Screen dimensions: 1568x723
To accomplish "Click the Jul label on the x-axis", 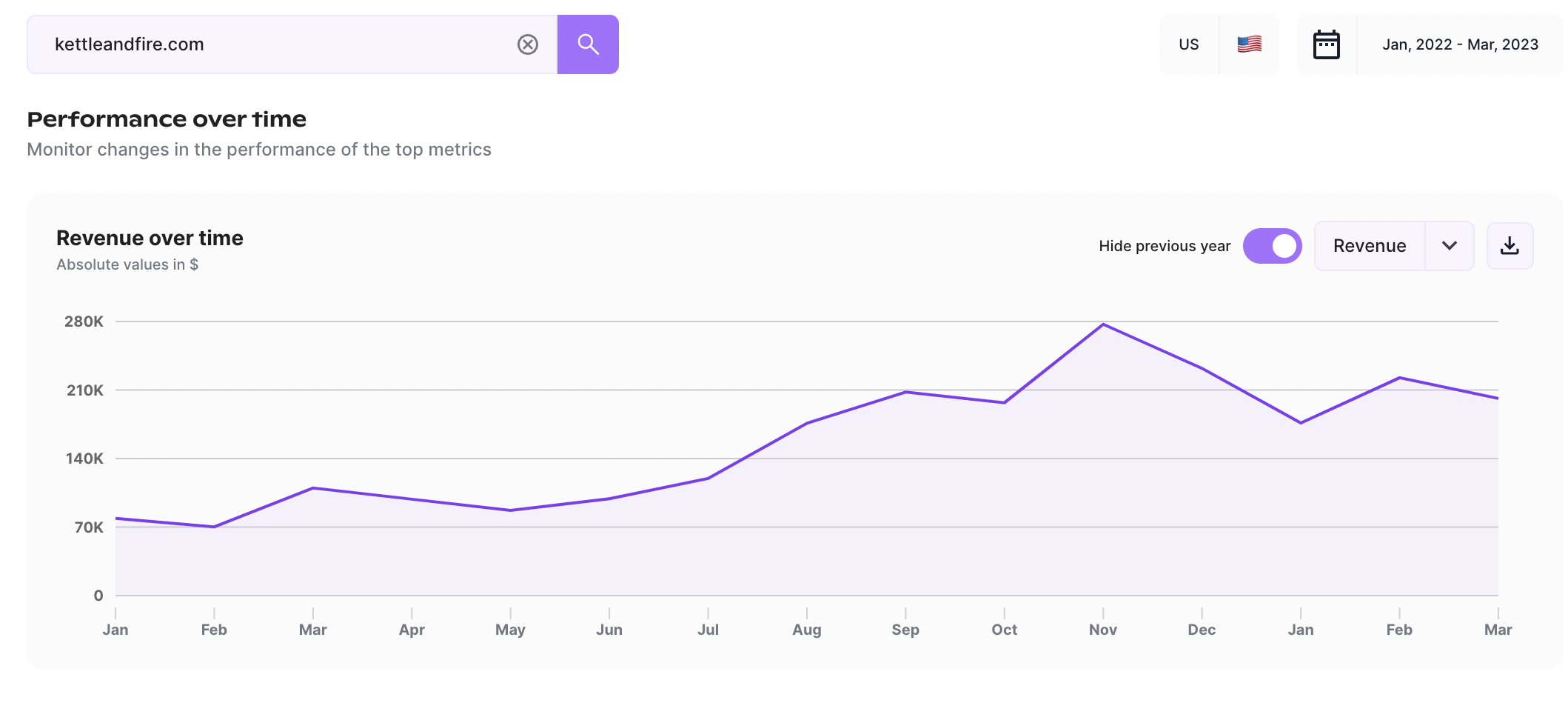I will (x=708, y=630).
